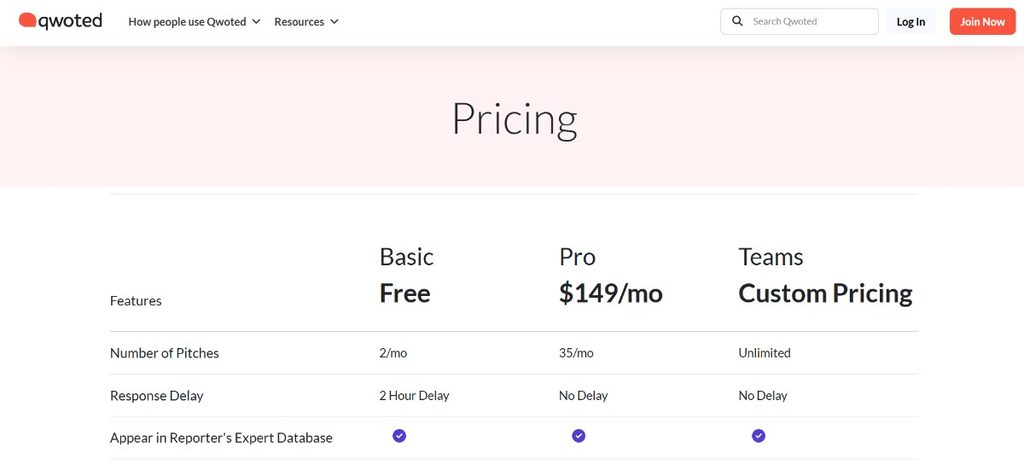The image size is (1024, 464).
Task: Click Teams plan Expert Database checkmark
Action: point(758,436)
